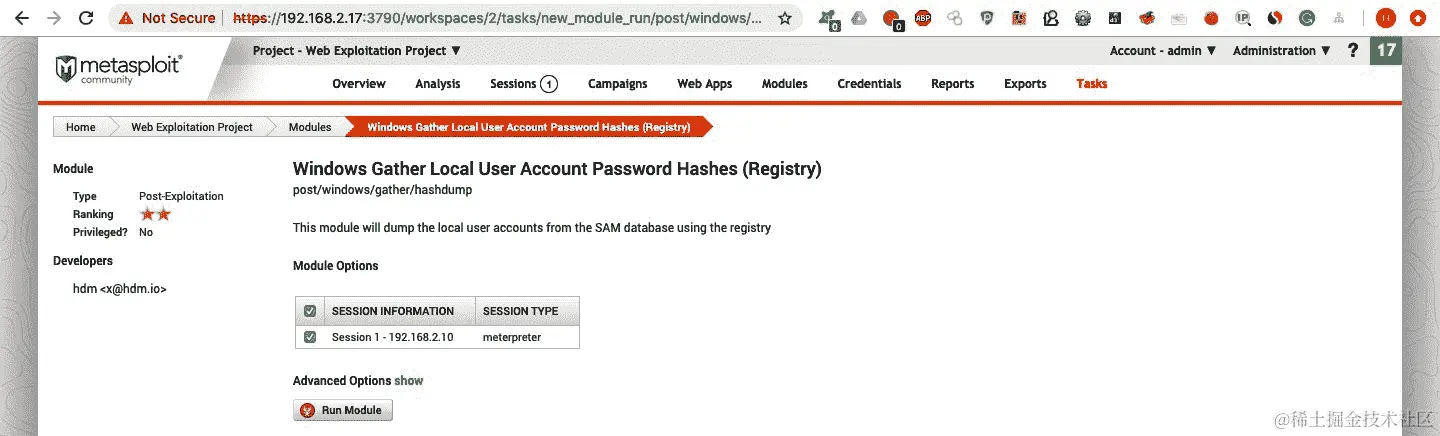Uncheck Session 1 - 192.168.2.10 checkbox
Viewport: 1440px width, 436px height.
pos(310,337)
